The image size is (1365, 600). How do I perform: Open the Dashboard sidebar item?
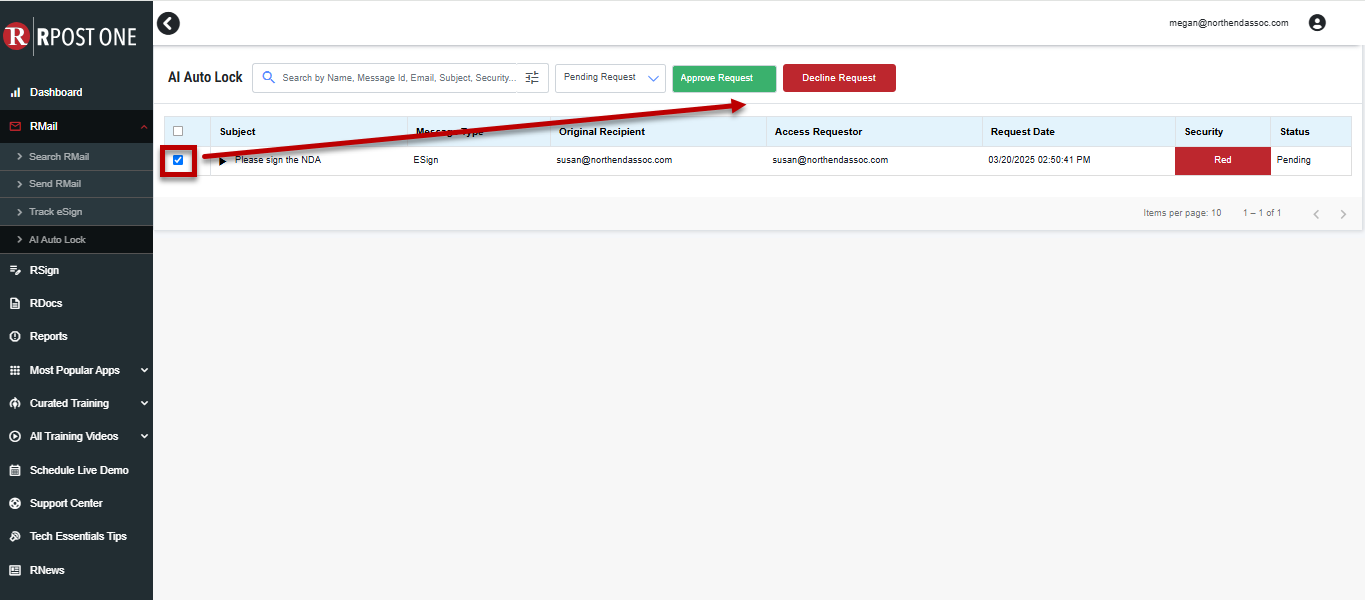tap(56, 92)
